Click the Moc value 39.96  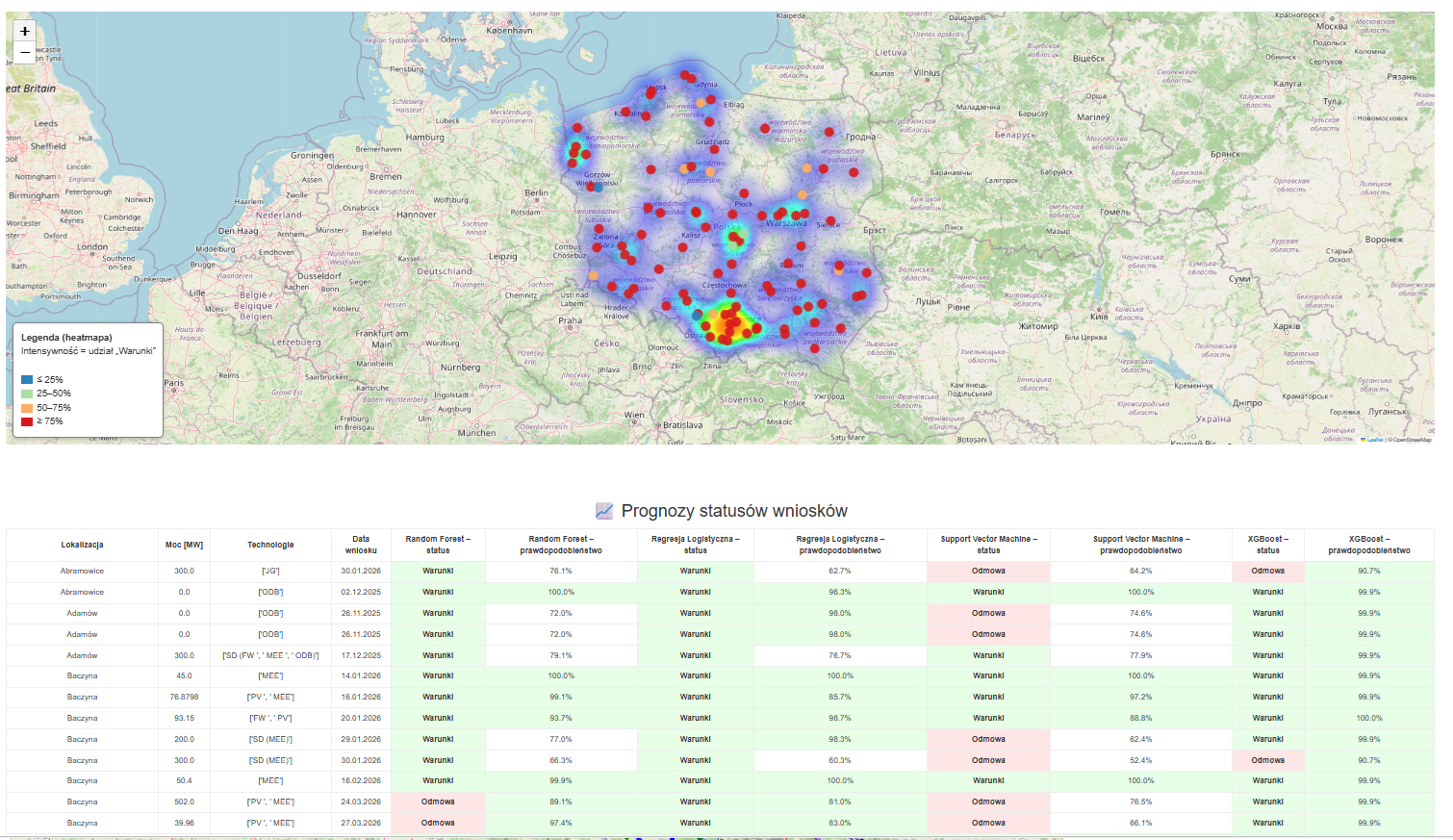pos(185,824)
